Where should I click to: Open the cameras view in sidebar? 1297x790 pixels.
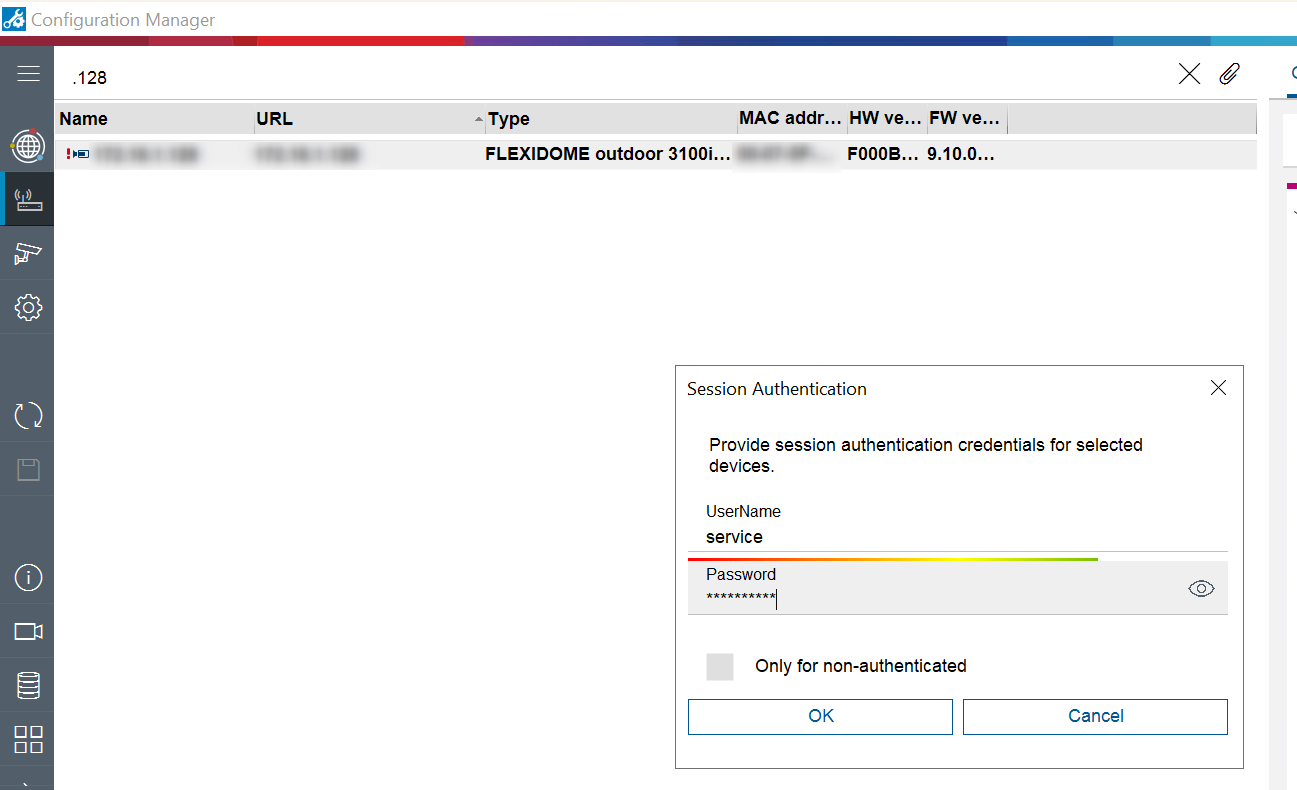[28, 253]
